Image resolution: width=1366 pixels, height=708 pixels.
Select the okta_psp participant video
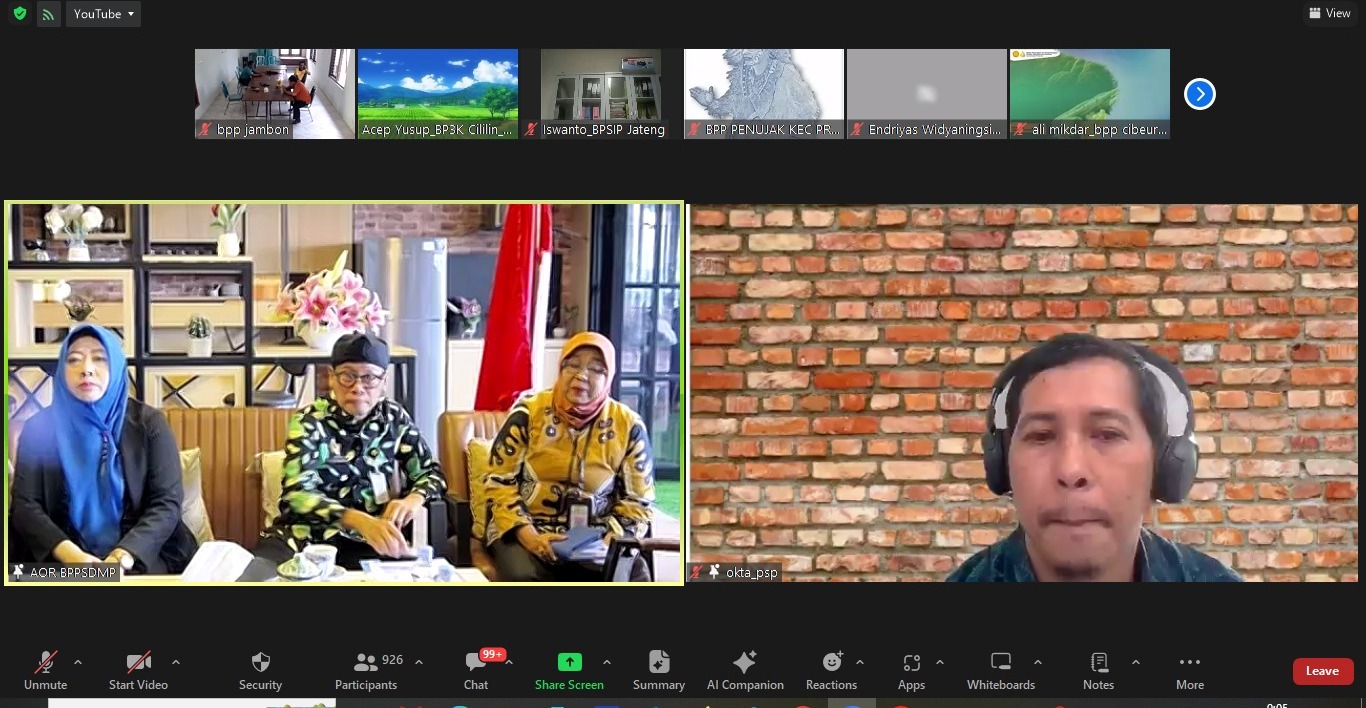[x=1022, y=392]
